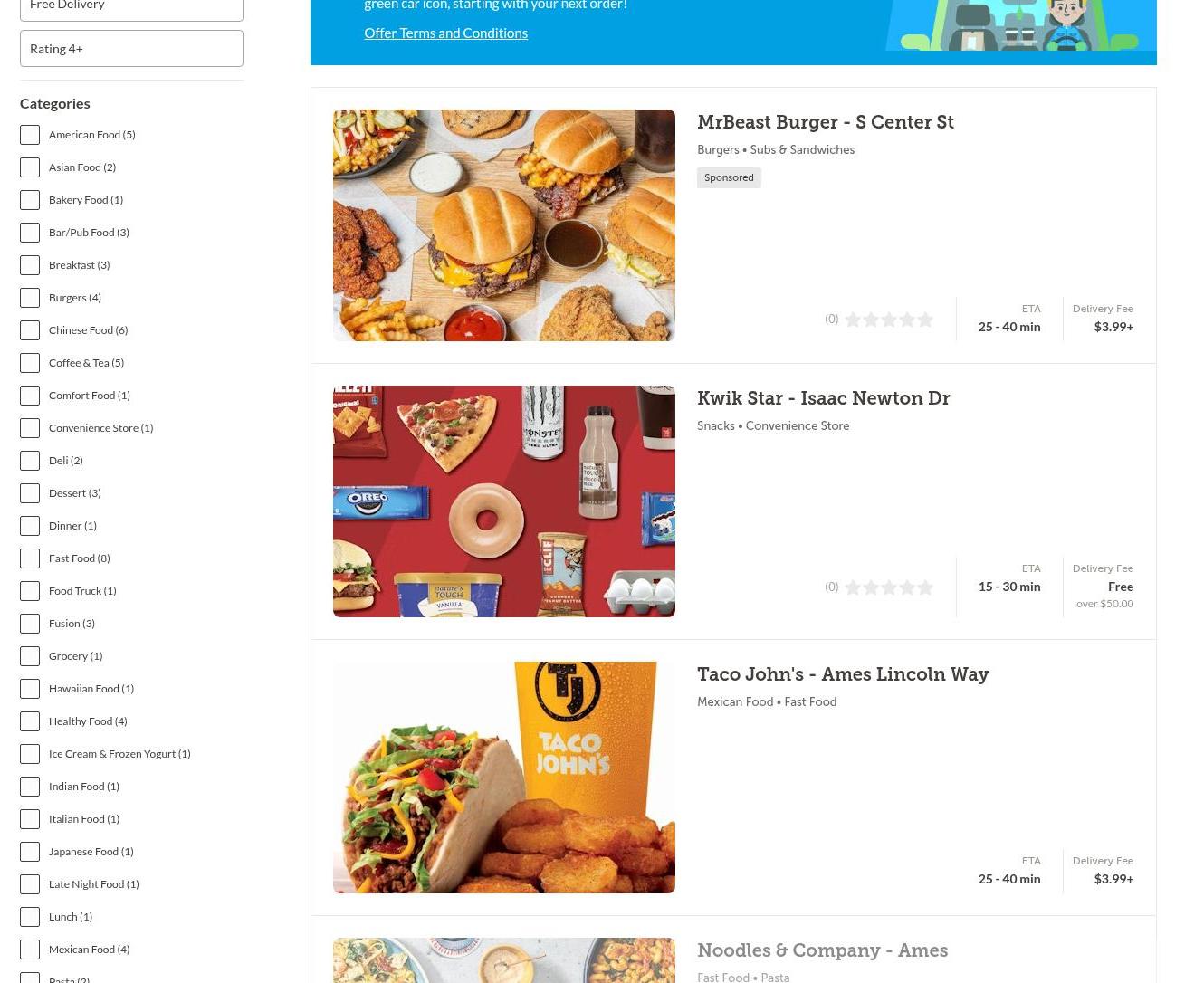Screen dimensions: 1204x983
Task: Open Noodles & Company food photo
Action: click(504, 960)
